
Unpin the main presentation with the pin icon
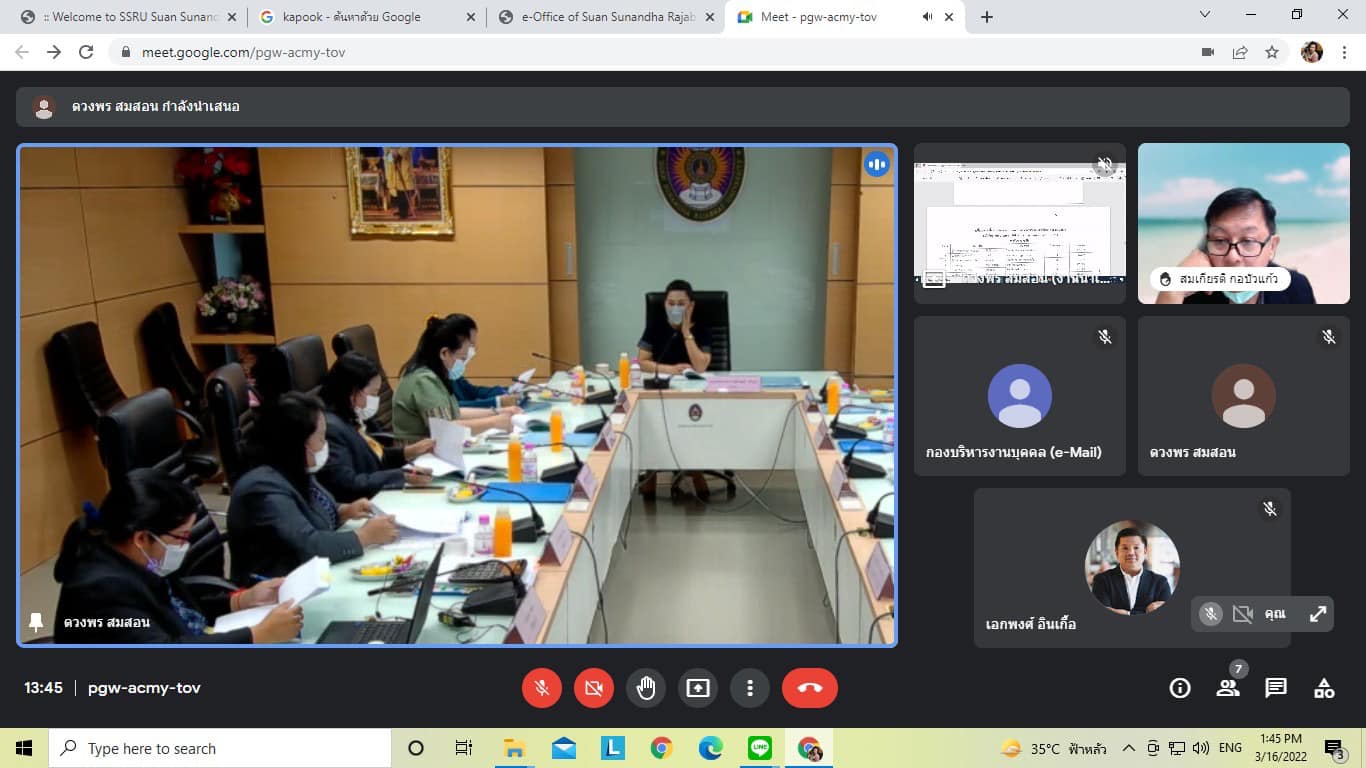36,622
